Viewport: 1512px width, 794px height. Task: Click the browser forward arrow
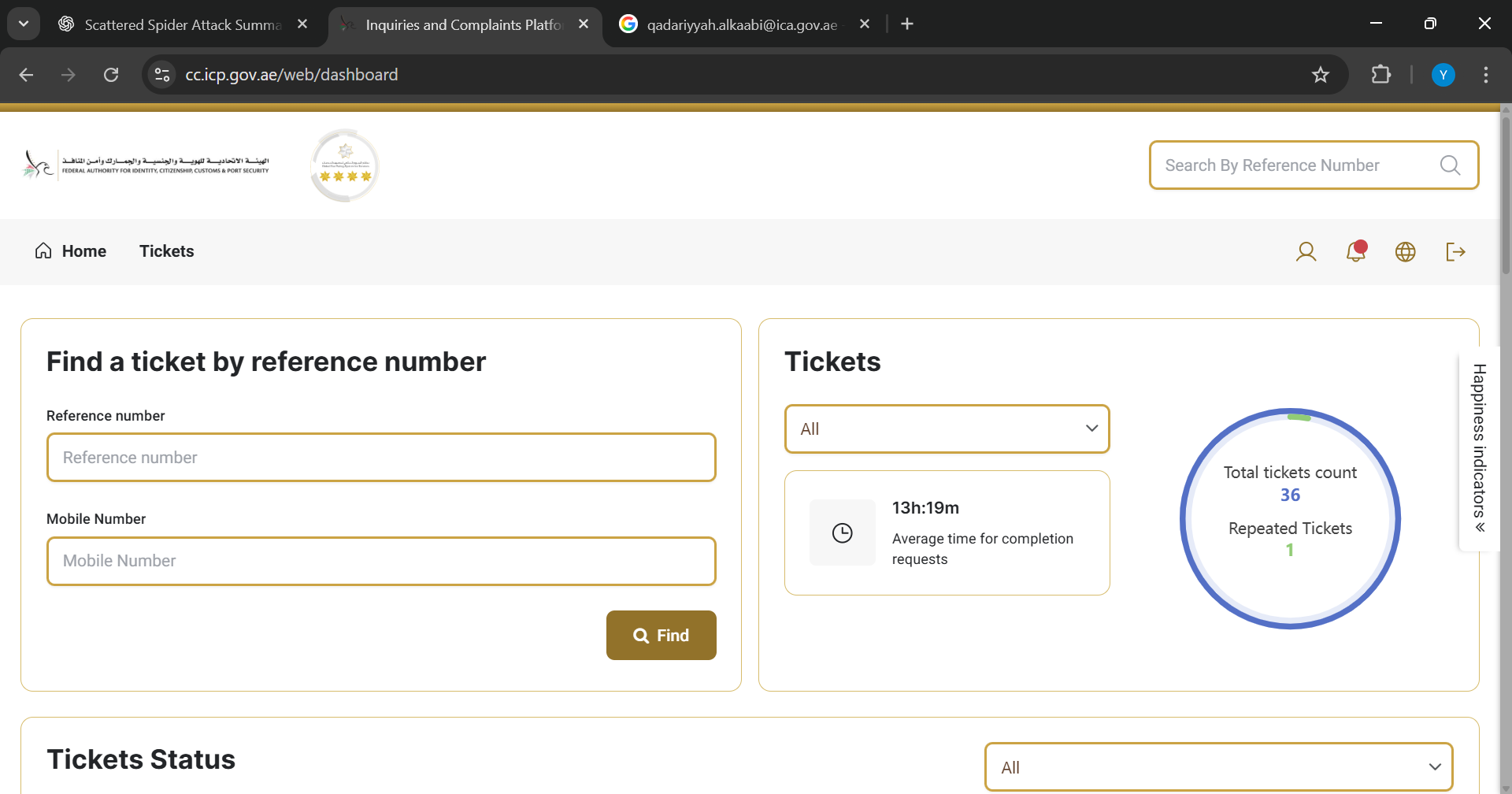tap(69, 75)
